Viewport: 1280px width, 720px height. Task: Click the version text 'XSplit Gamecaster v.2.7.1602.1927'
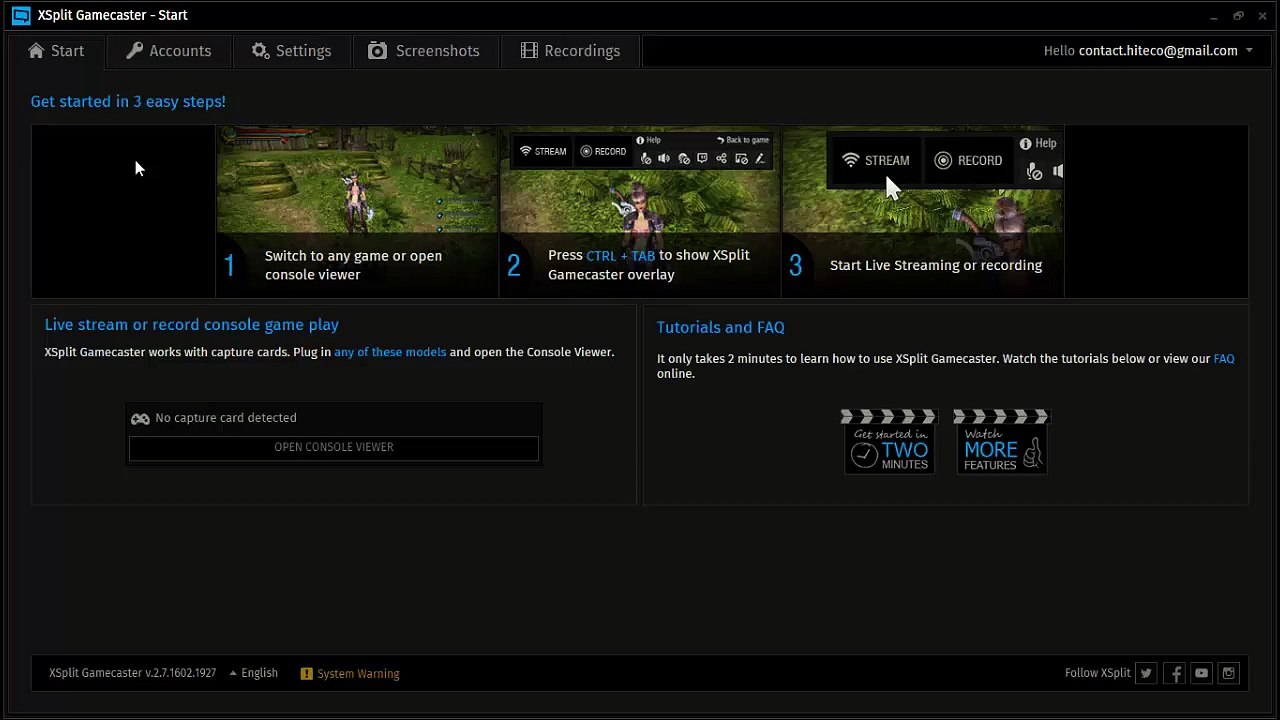[x=132, y=673]
